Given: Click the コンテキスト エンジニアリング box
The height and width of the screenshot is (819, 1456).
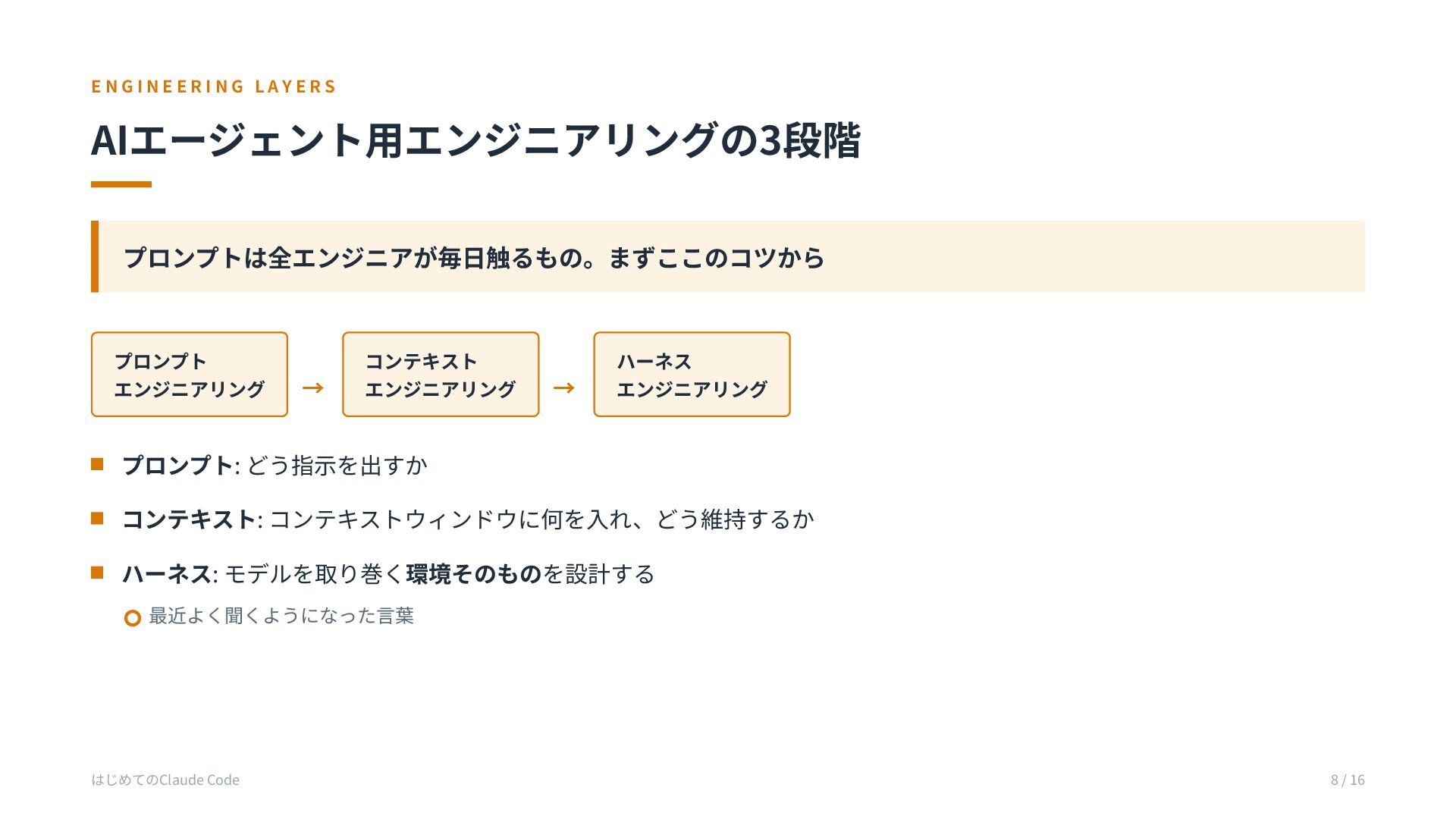Looking at the screenshot, I should 441,375.
